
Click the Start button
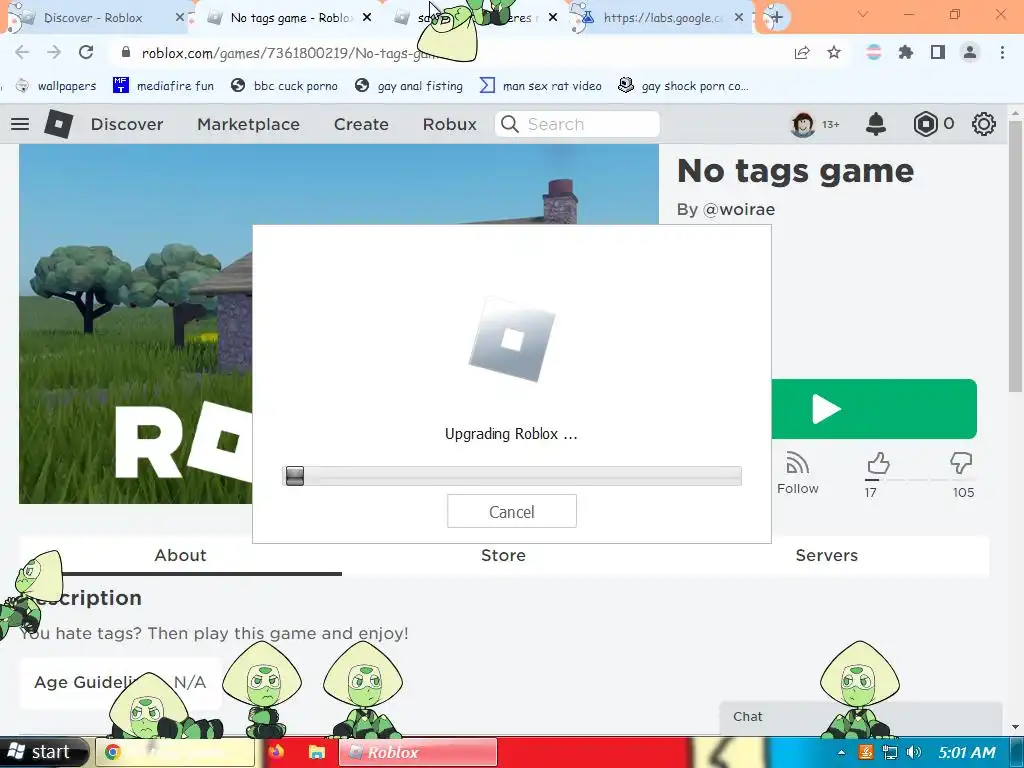pos(44,752)
